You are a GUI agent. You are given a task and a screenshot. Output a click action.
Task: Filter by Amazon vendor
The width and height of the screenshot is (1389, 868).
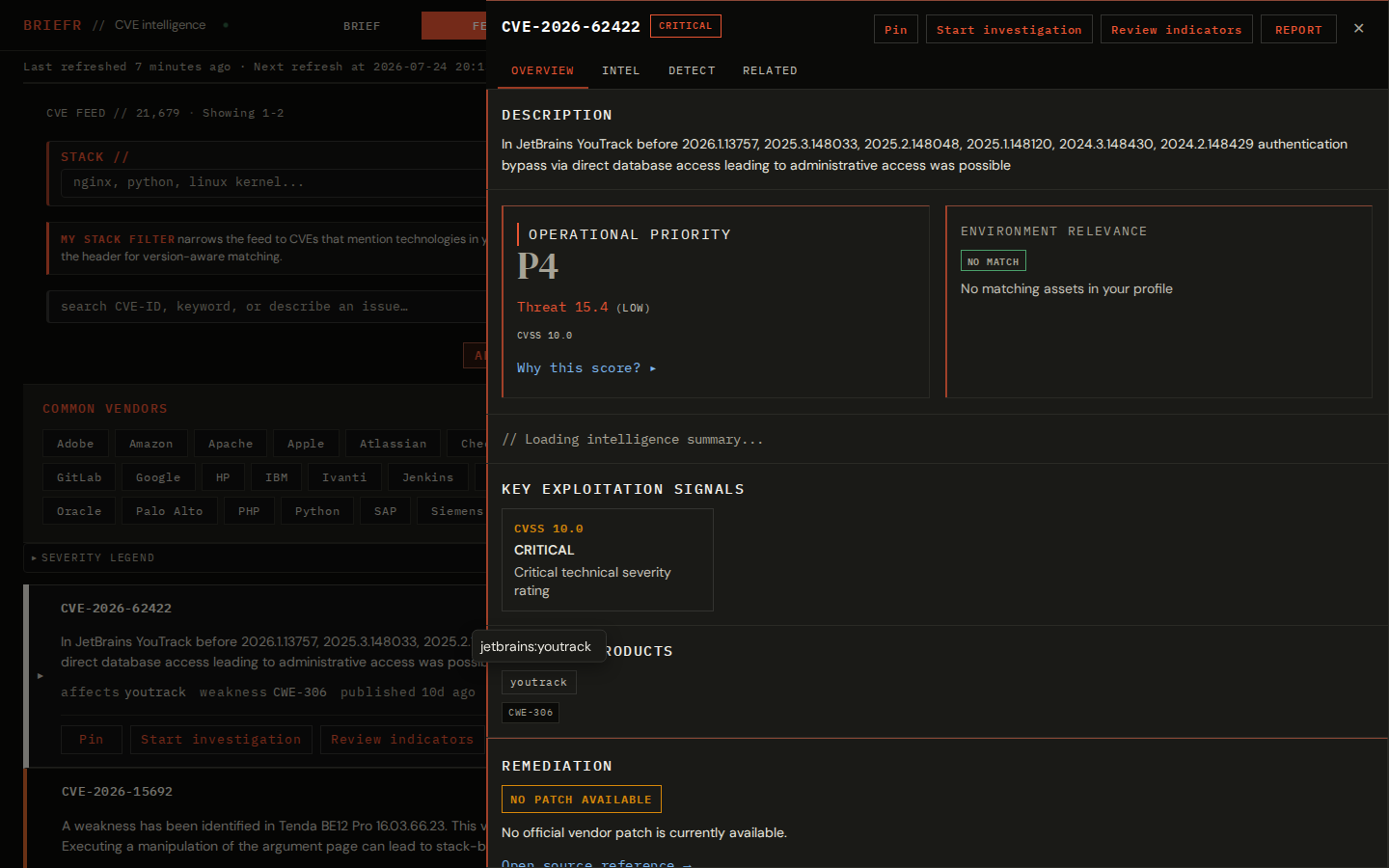pos(151,444)
